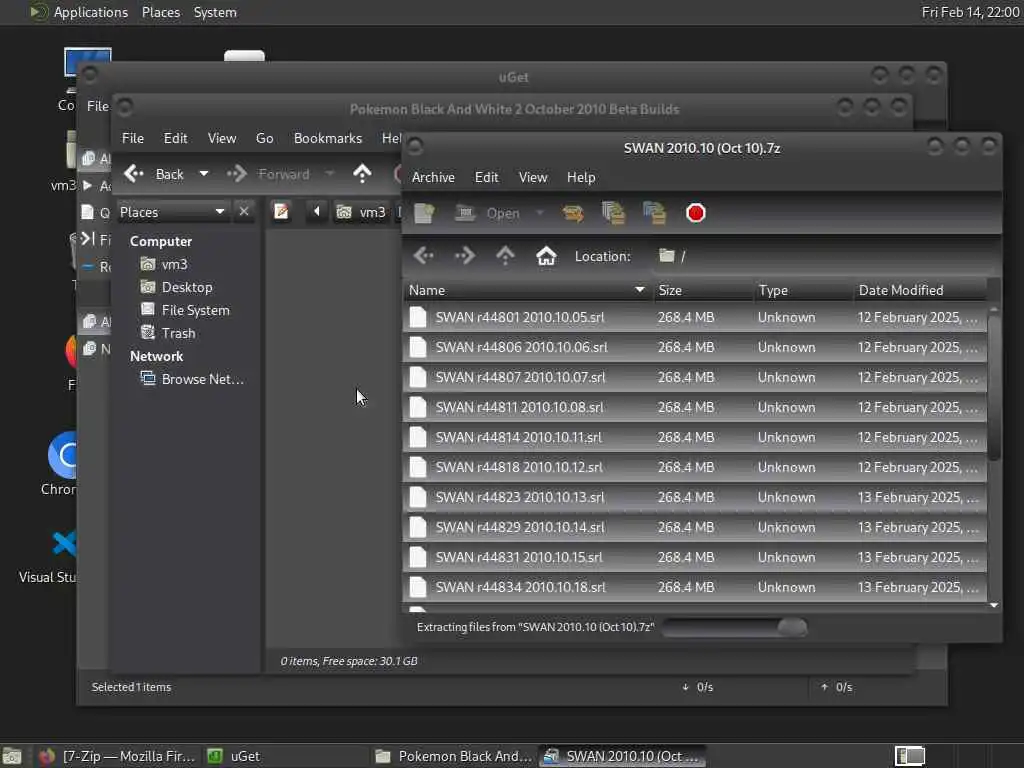Viewport: 1024px width, 768px height.
Task: Click the sort arrow in the Name column
Action: (639, 290)
